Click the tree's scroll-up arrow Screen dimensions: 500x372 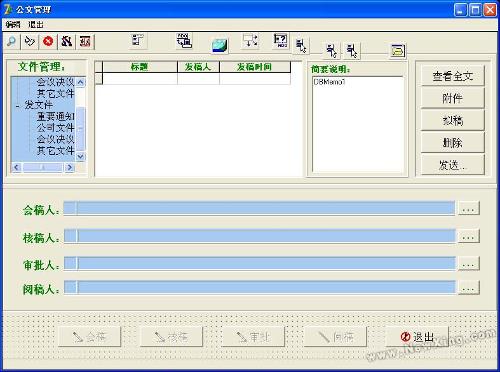tap(81, 82)
